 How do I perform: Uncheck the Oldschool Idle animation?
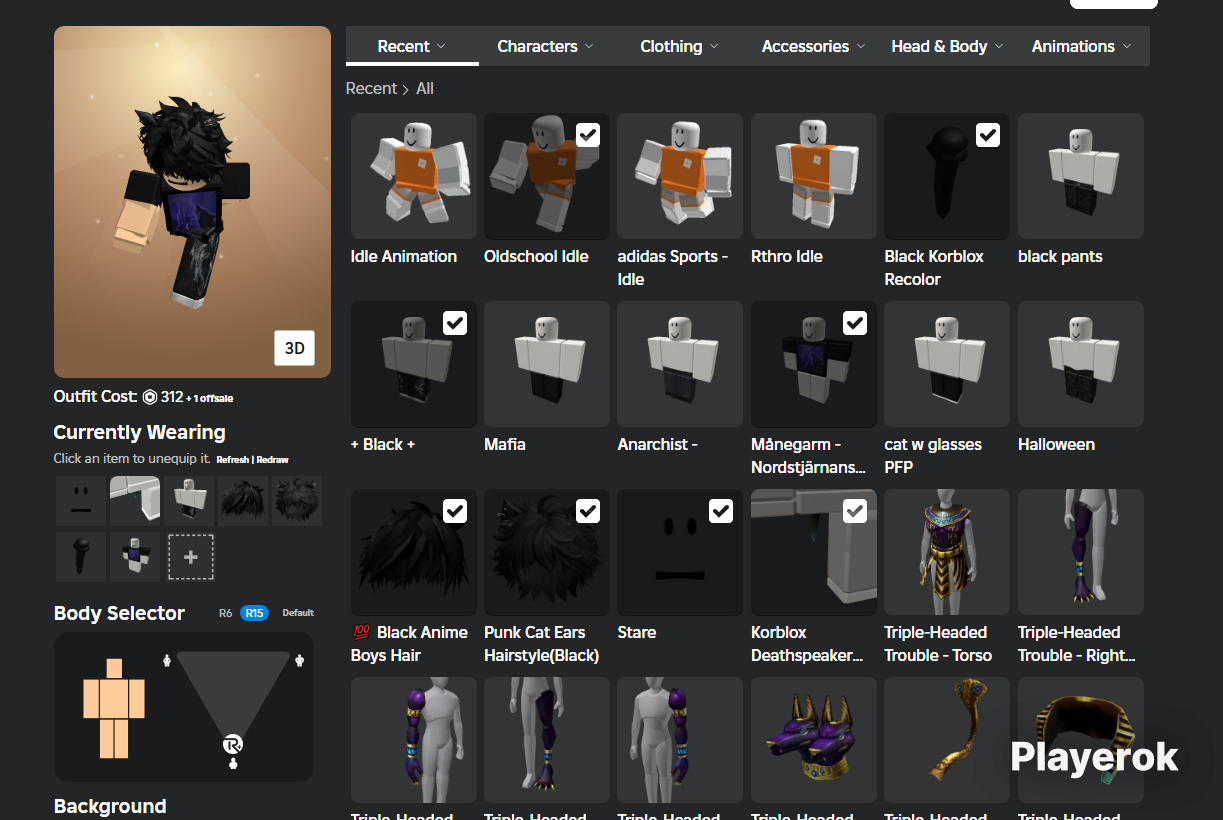tap(588, 135)
